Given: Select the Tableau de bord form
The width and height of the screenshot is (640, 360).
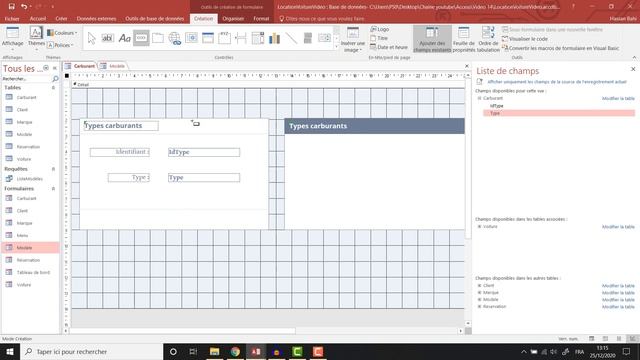Looking at the screenshot, I should tap(33, 272).
